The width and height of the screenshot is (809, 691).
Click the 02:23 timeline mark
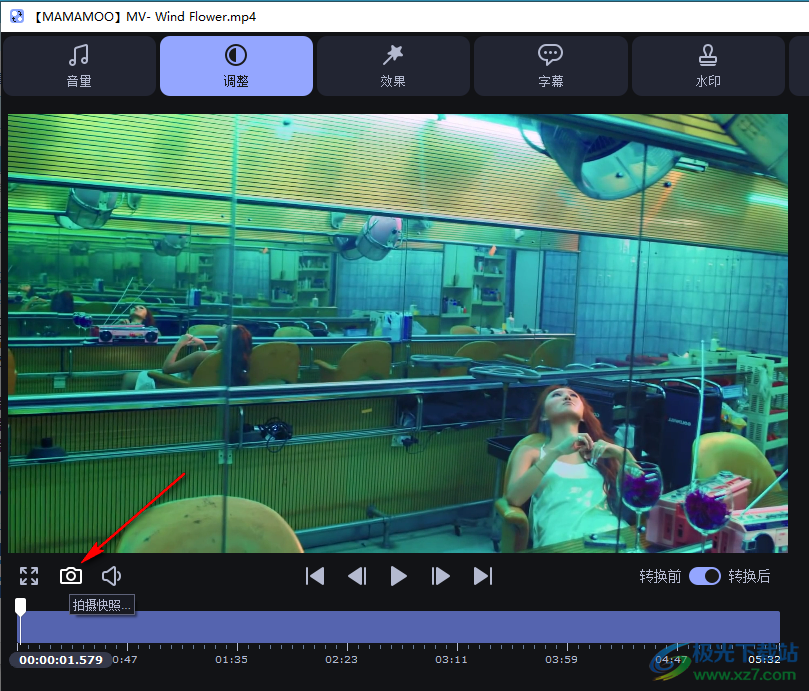click(341, 660)
